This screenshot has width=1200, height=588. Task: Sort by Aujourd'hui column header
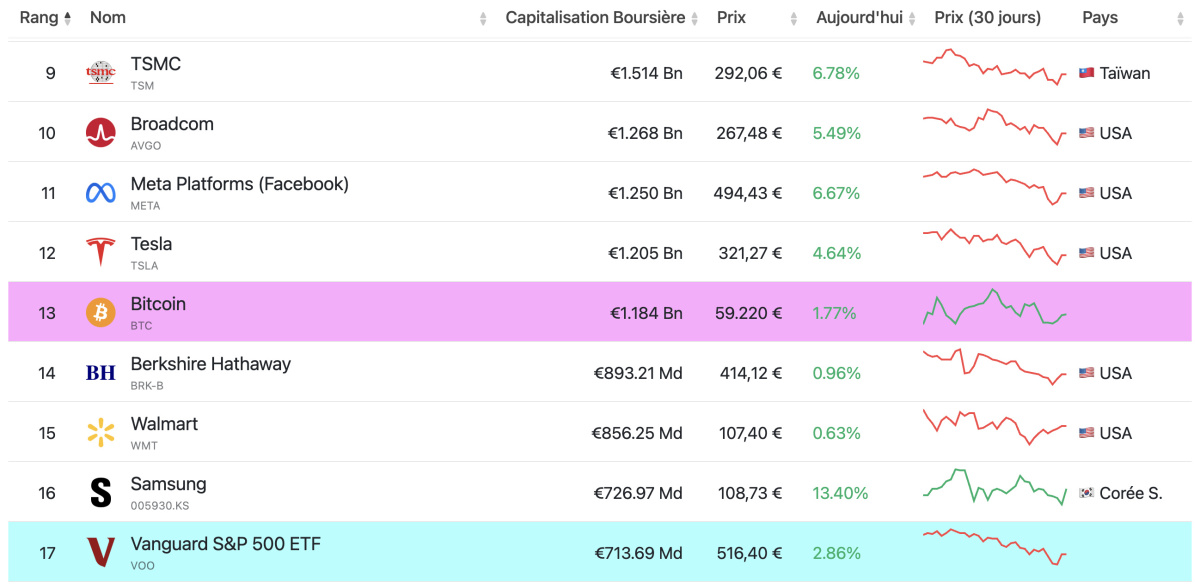(859, 17)
